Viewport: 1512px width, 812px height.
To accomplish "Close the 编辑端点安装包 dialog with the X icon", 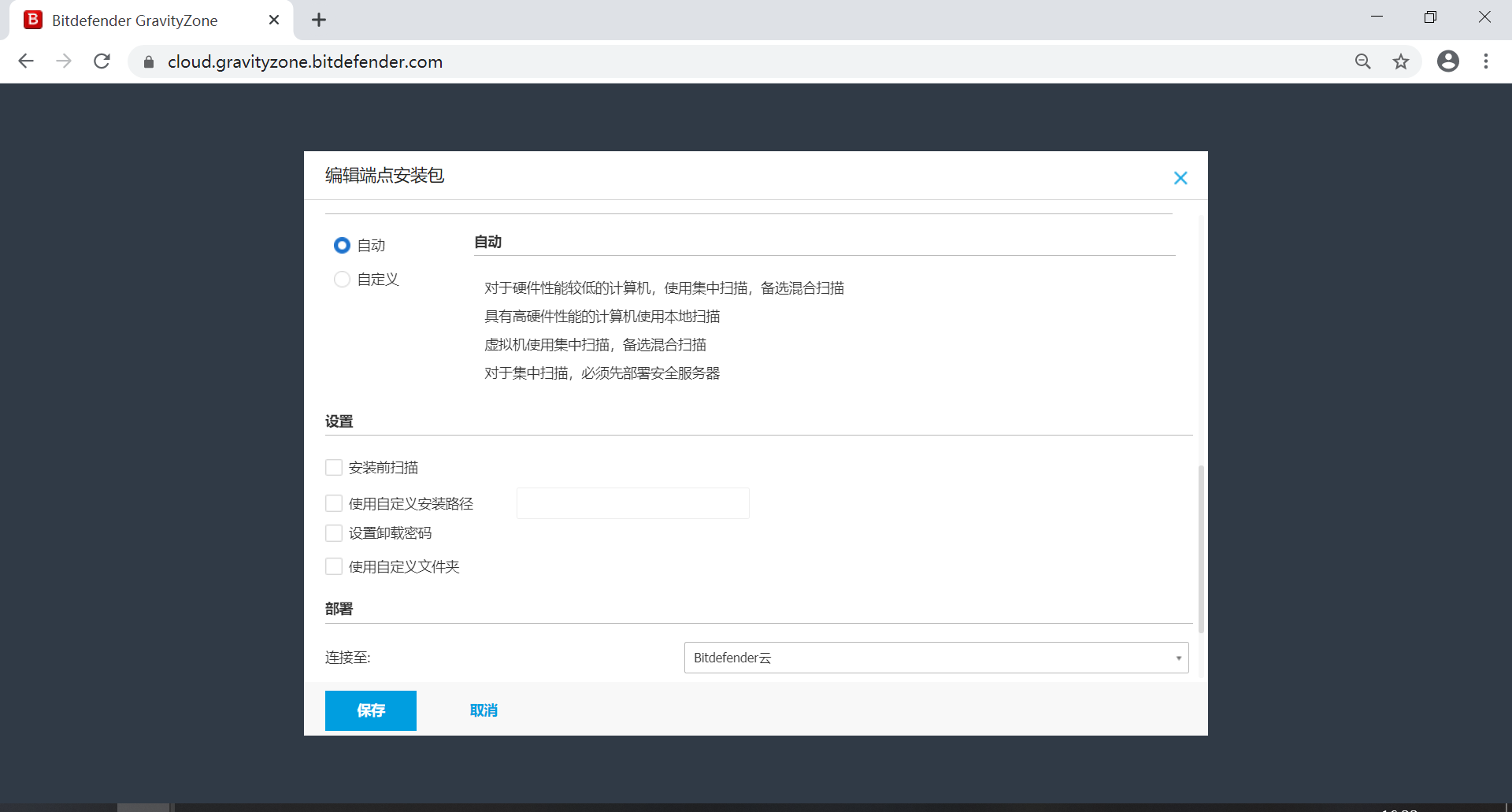I will 1180,178.
